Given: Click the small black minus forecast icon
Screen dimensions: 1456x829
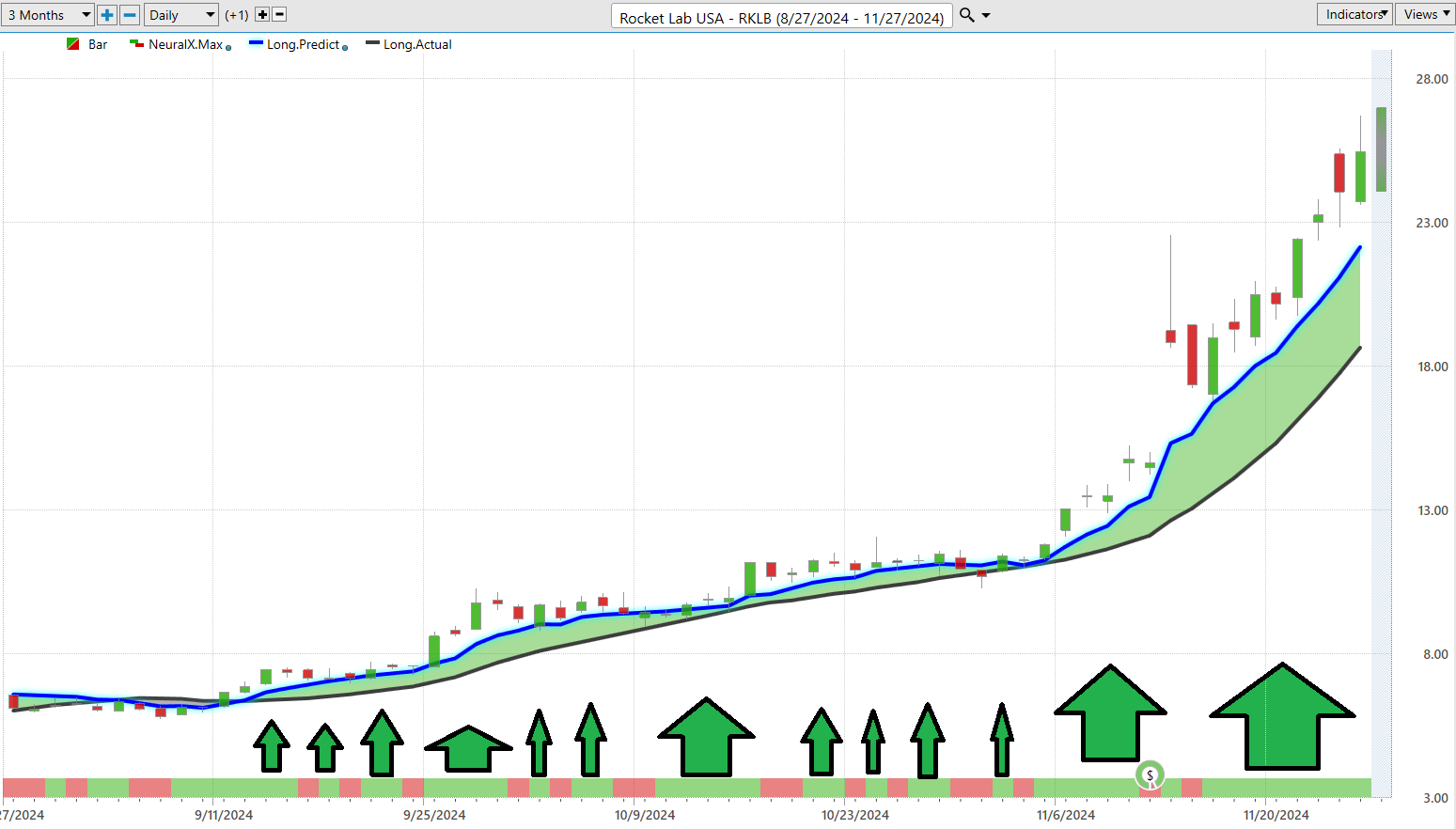Looking at the screenshot, I should pos(279,15).
